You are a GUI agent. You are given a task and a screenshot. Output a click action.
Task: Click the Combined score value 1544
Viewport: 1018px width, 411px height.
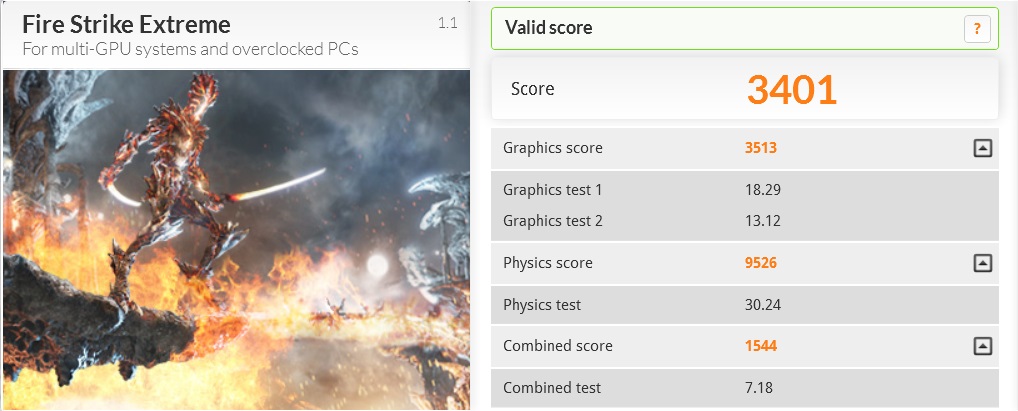point(761,346)
